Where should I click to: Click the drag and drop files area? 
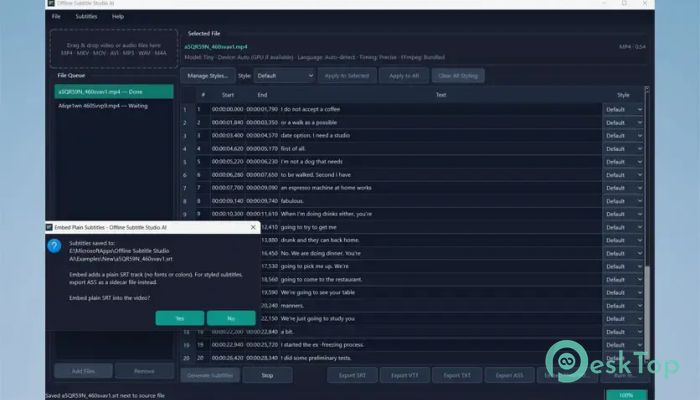click(114, 49)
